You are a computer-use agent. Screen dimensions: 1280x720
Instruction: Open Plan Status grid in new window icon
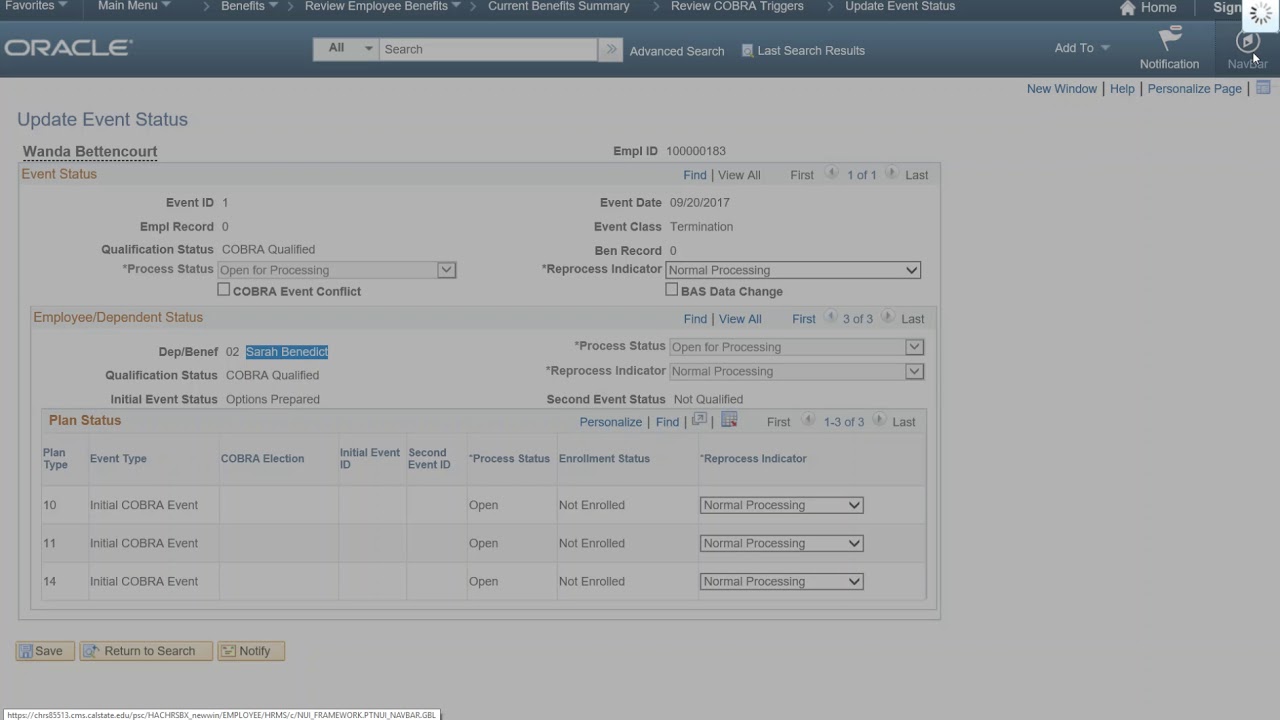point(699,420)
